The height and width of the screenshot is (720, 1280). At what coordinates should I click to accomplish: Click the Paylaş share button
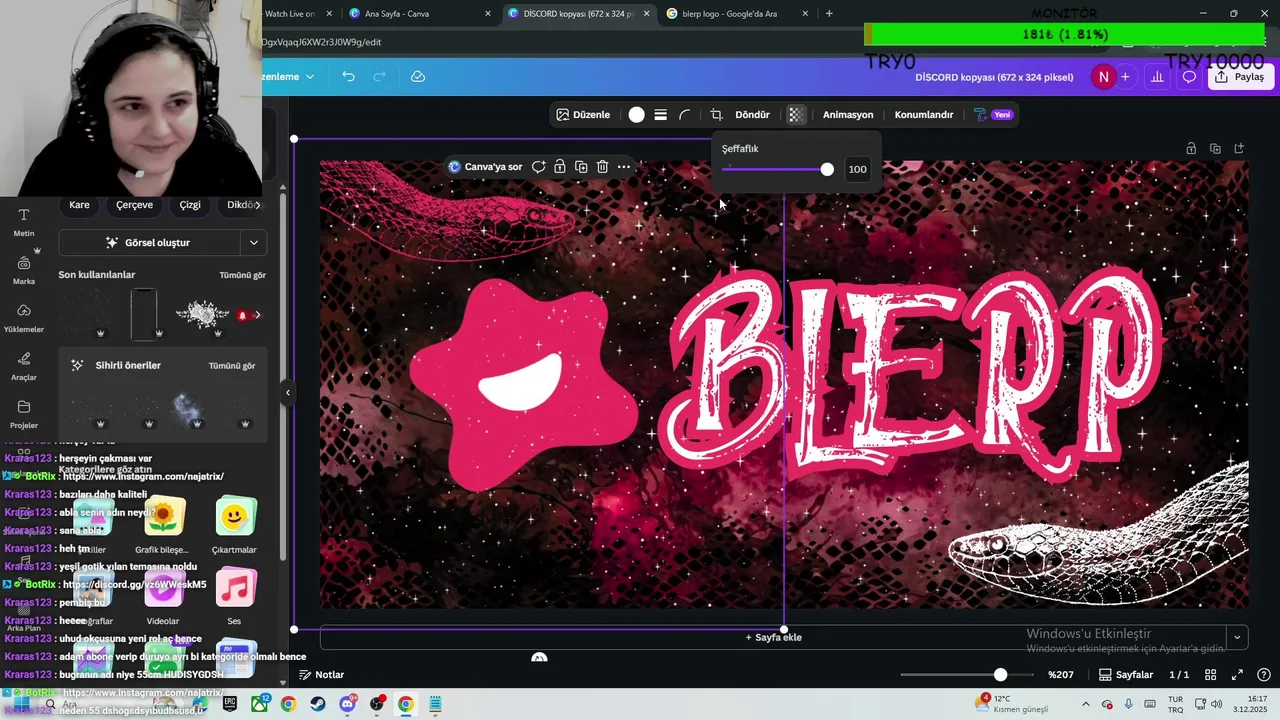click(1240, 77)
